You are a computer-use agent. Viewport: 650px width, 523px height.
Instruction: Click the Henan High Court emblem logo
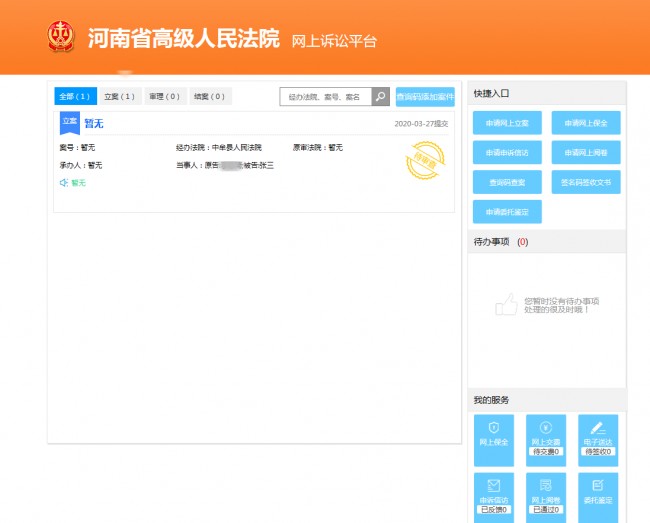(61, 36)
